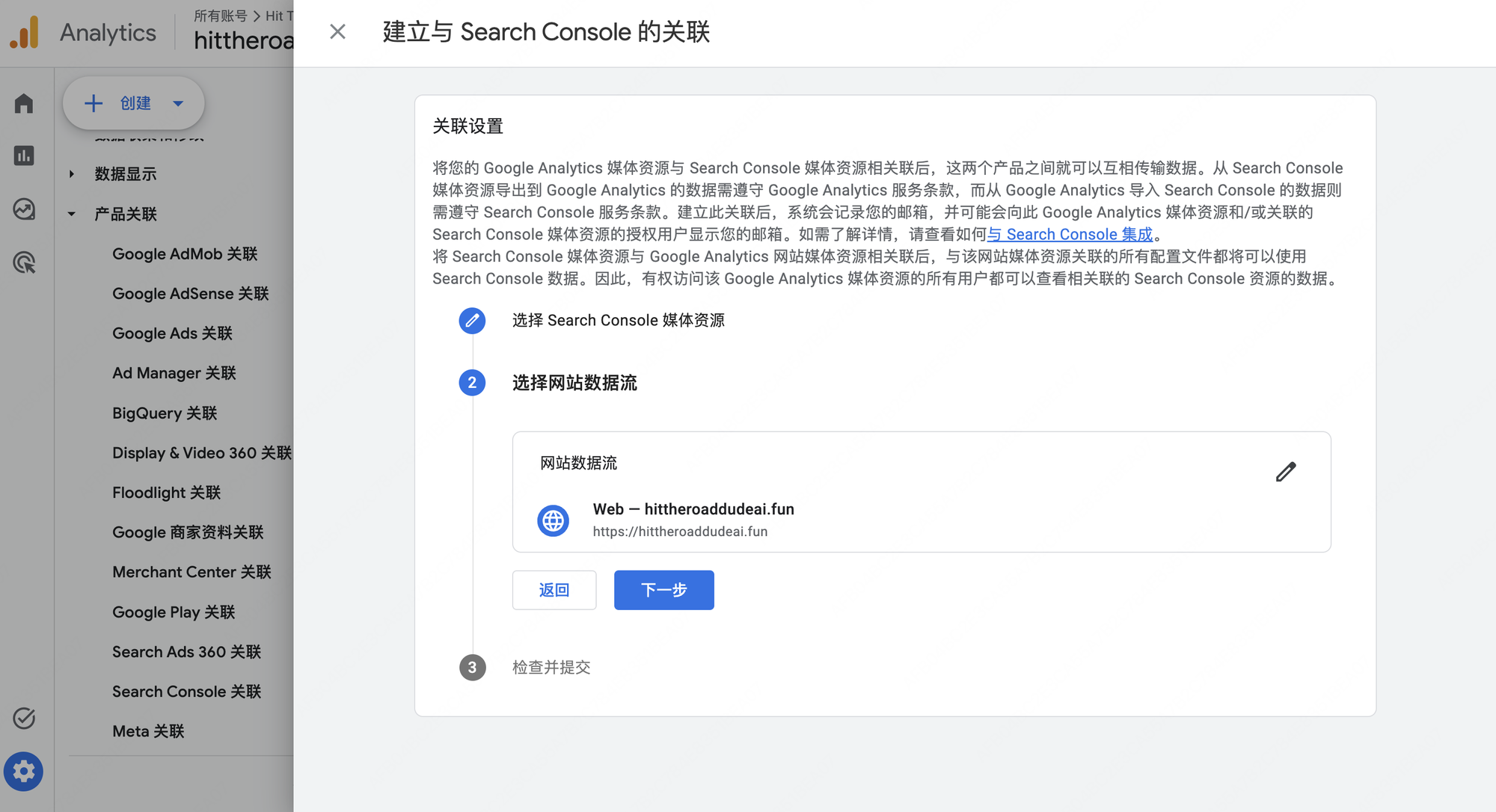
Task: Open the Home icon in sidebar
Action: (x=24, y=103)
